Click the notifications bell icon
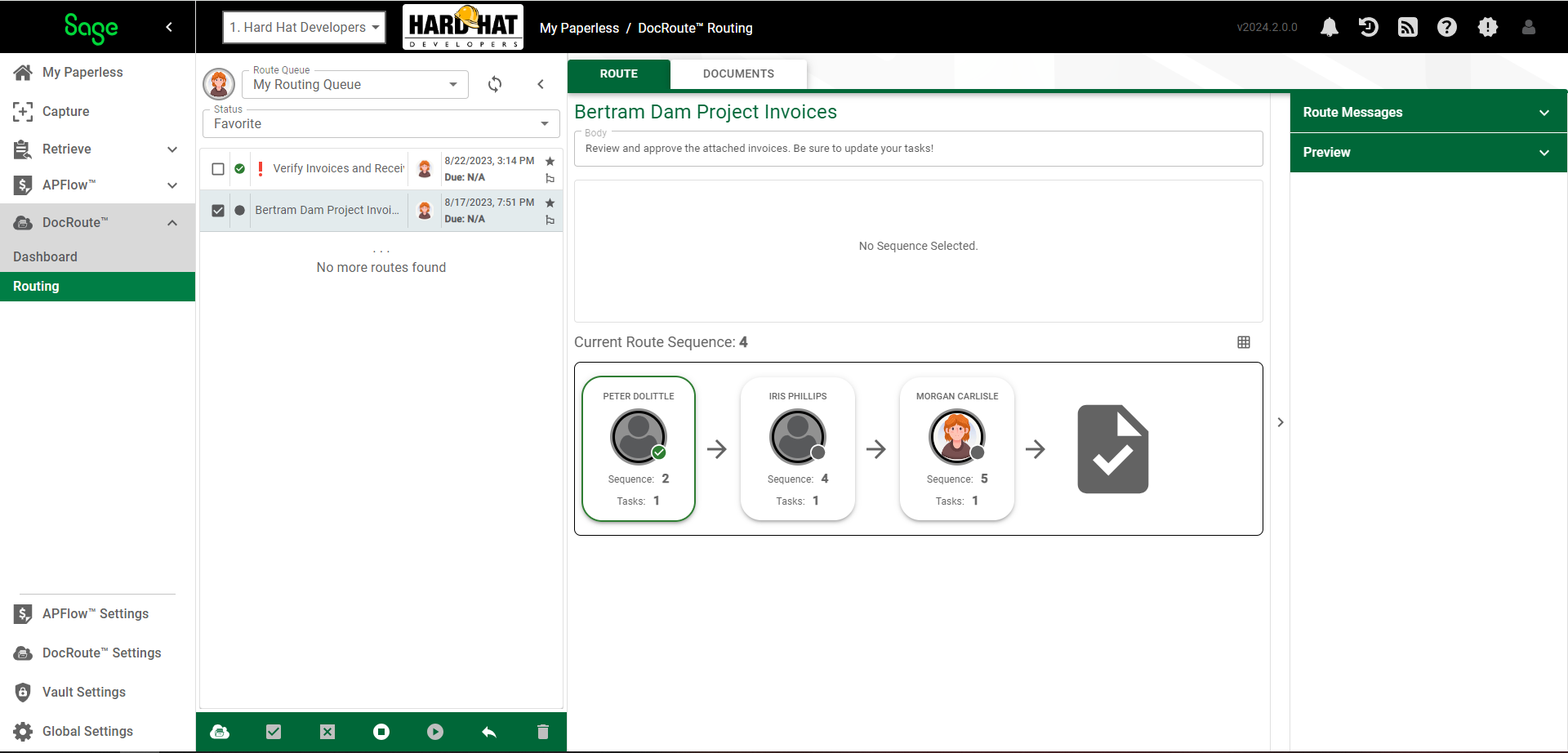 point(1330,27)
